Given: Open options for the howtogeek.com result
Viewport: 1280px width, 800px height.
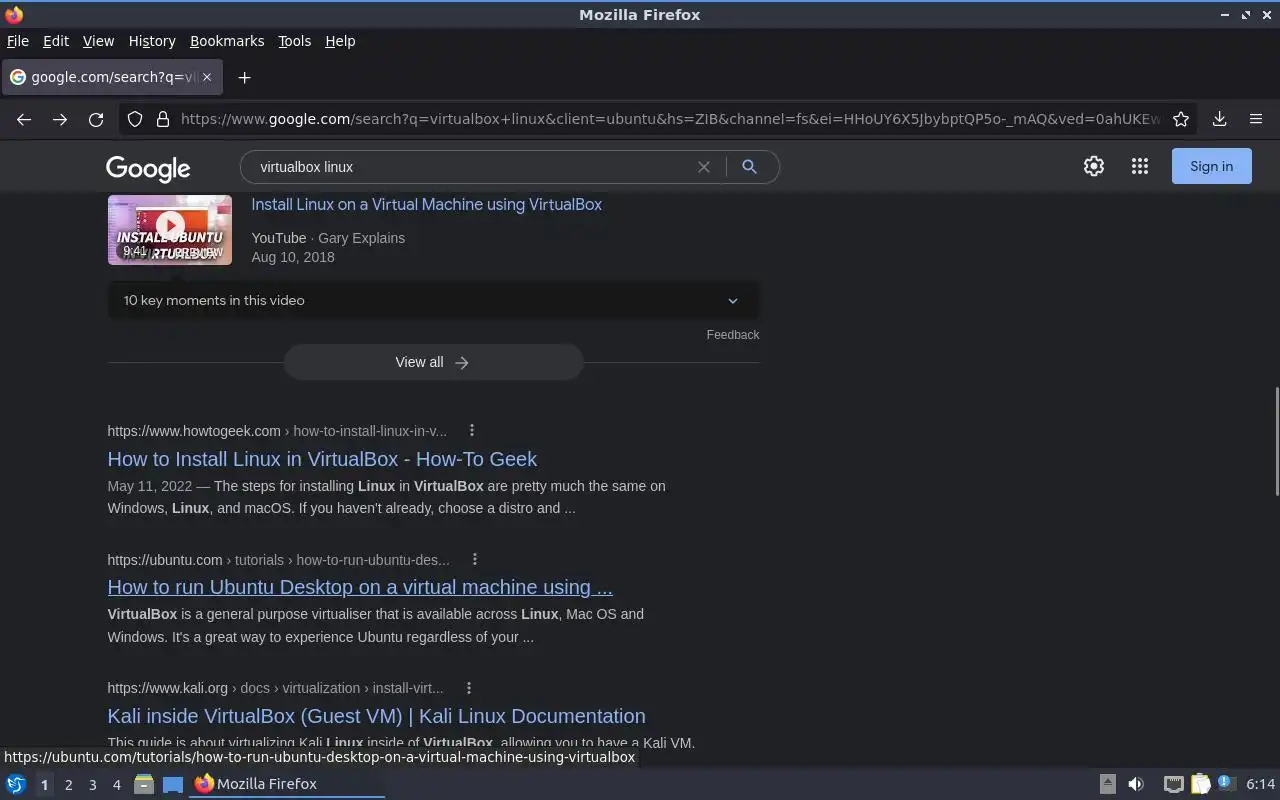Looking at the screenshot, I should (x=472, y=431).
